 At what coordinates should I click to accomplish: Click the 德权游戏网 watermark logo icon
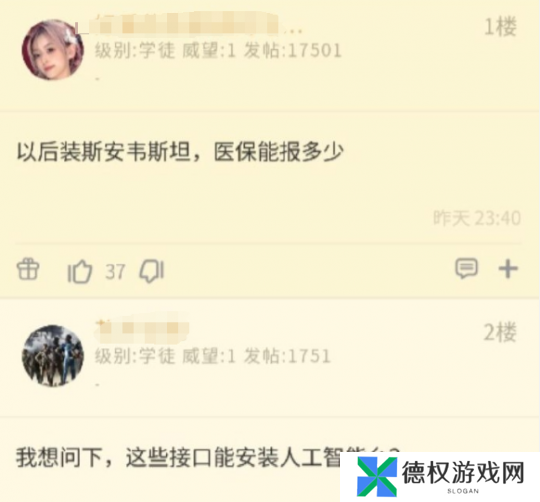tap(377, 477)
